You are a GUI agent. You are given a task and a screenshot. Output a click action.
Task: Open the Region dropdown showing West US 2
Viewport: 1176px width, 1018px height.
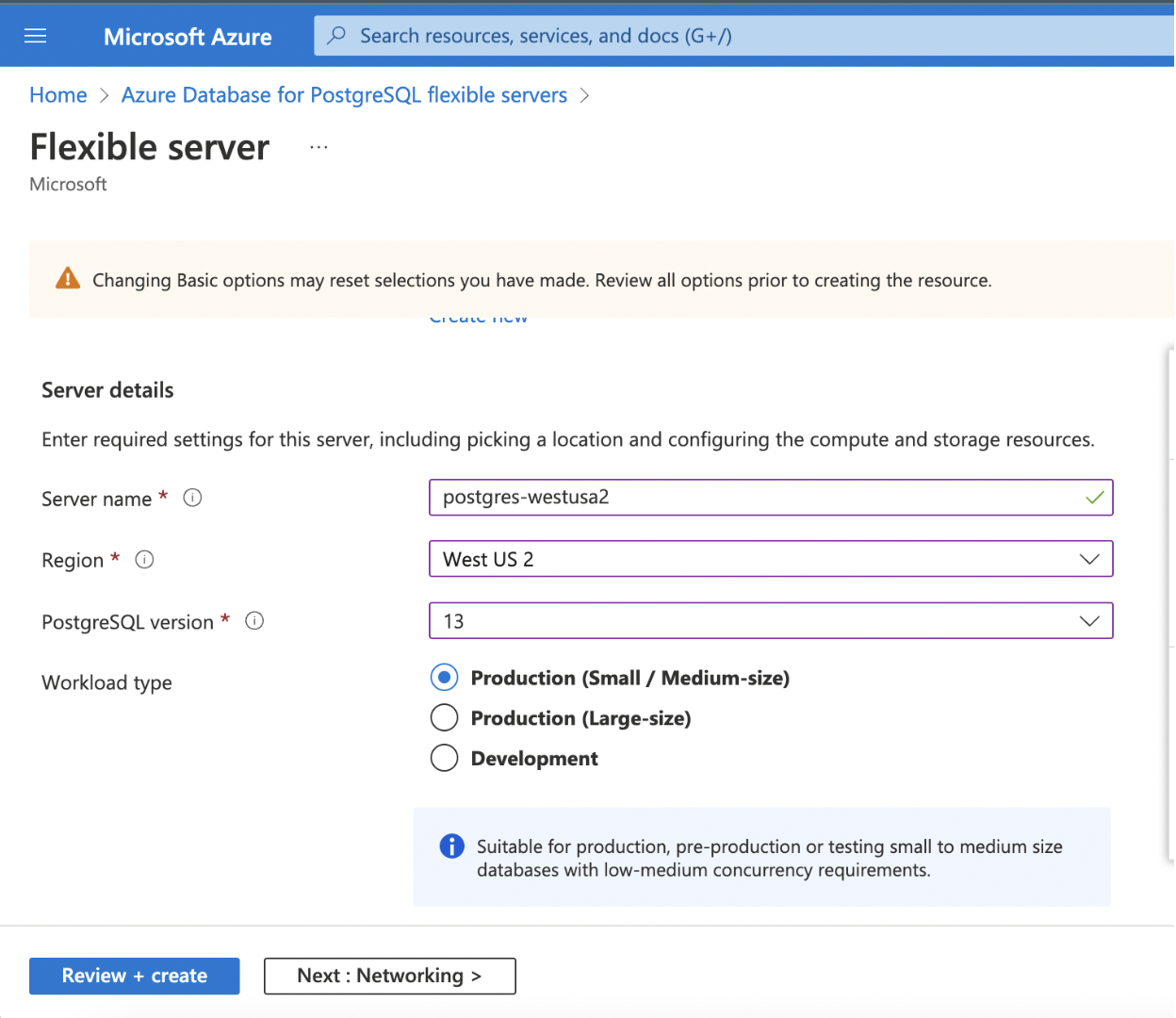(x=771, y=559)
